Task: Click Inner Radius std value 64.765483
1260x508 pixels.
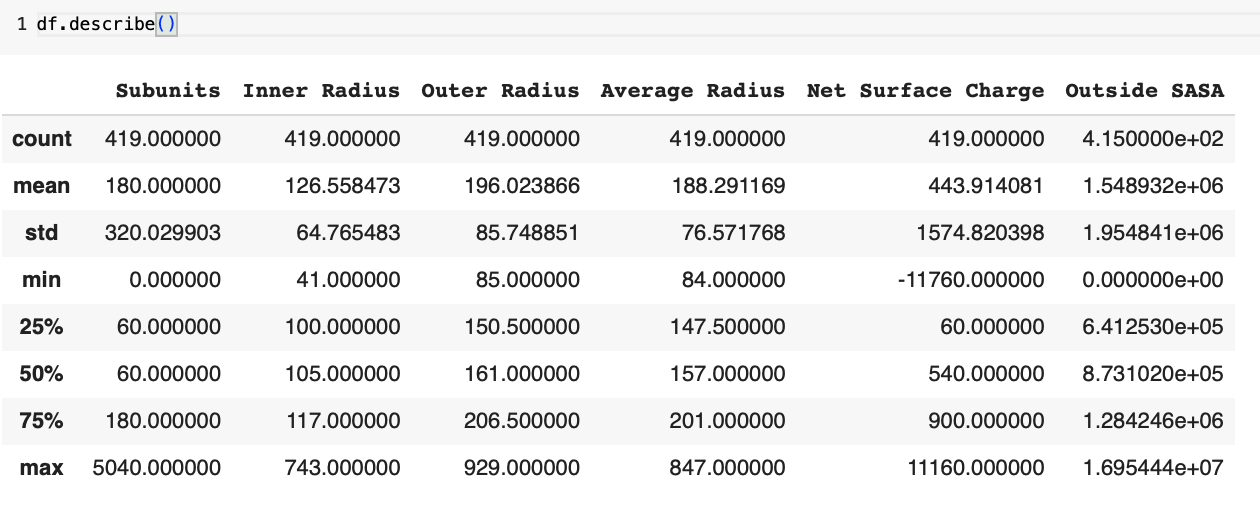Action: pyautogui.click(x=348, y=233)
